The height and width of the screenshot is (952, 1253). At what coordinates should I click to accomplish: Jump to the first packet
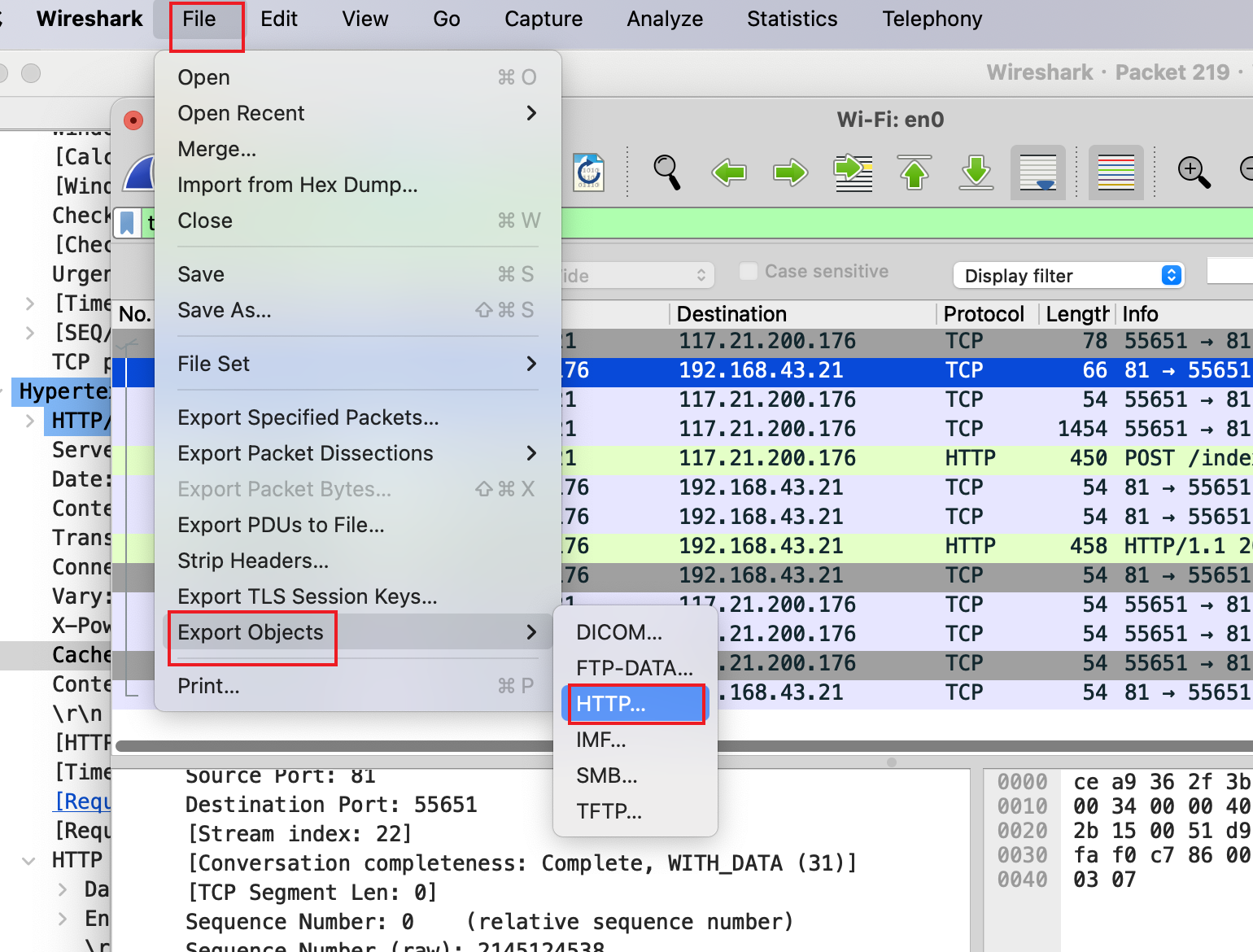click(915, 172)
